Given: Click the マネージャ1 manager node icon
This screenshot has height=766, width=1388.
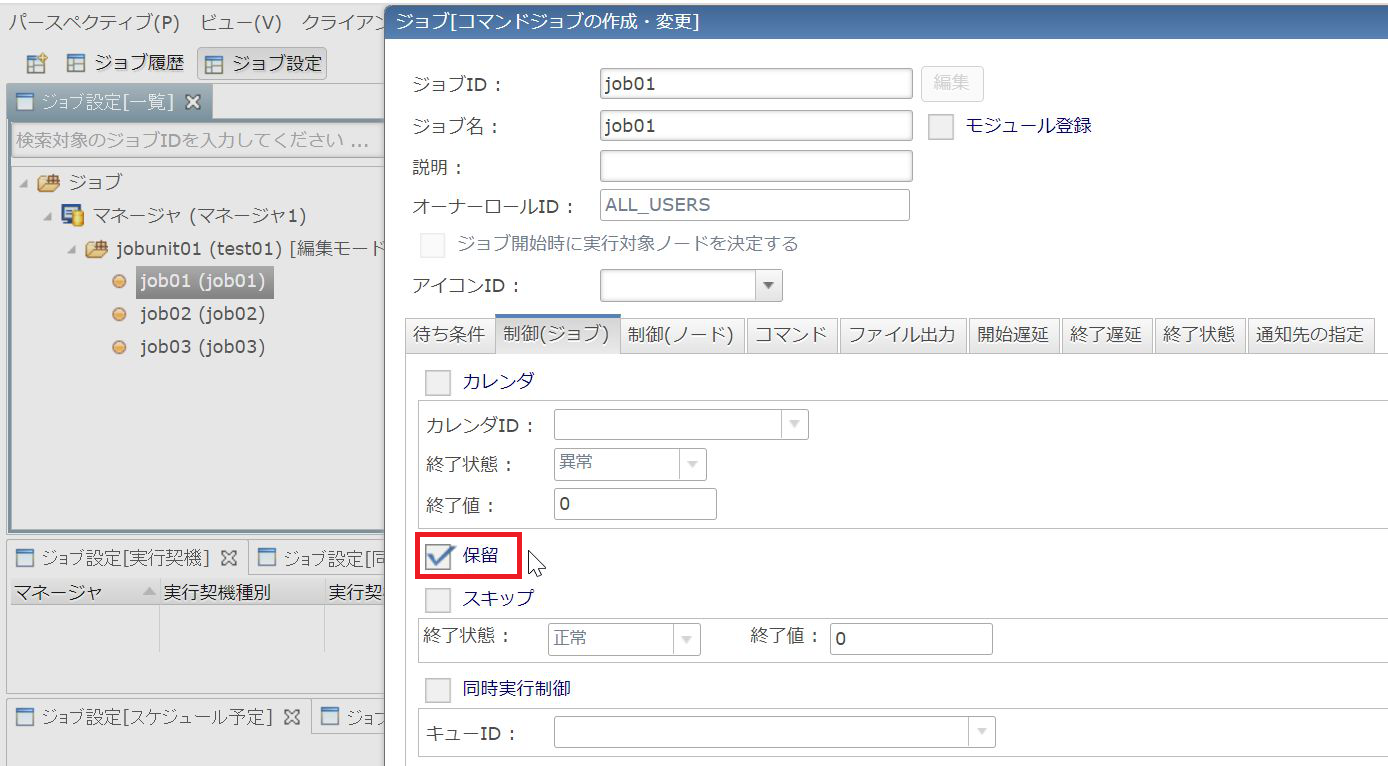Looking at the screenshot, I should [x=73, y=215].
